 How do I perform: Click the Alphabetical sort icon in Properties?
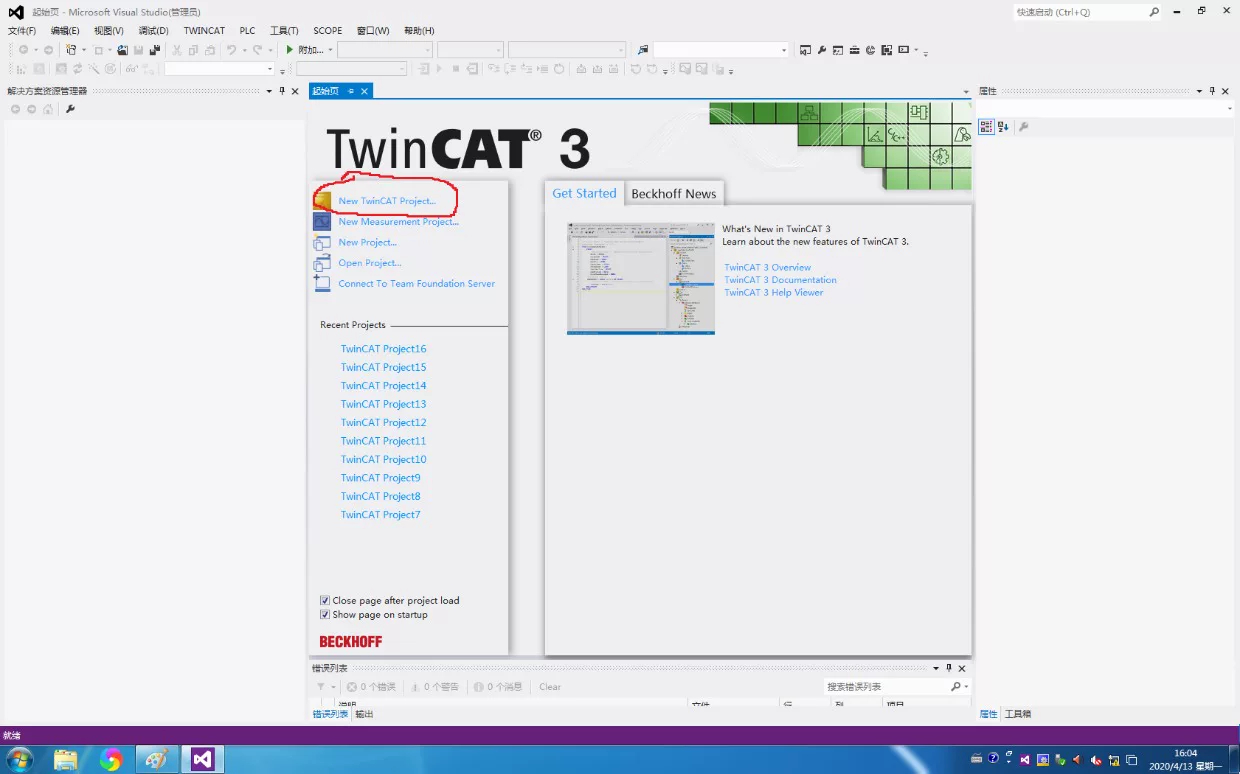(x=1003, y=127)
